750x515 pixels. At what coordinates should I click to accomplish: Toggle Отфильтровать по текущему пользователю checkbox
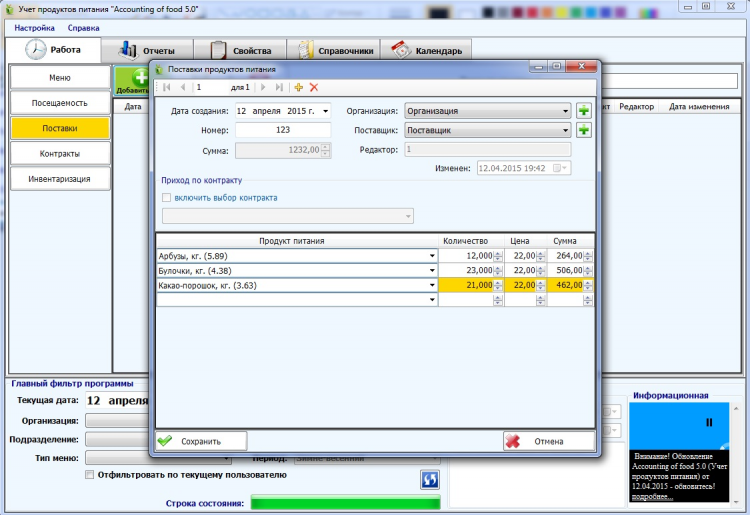coord(89,475)
